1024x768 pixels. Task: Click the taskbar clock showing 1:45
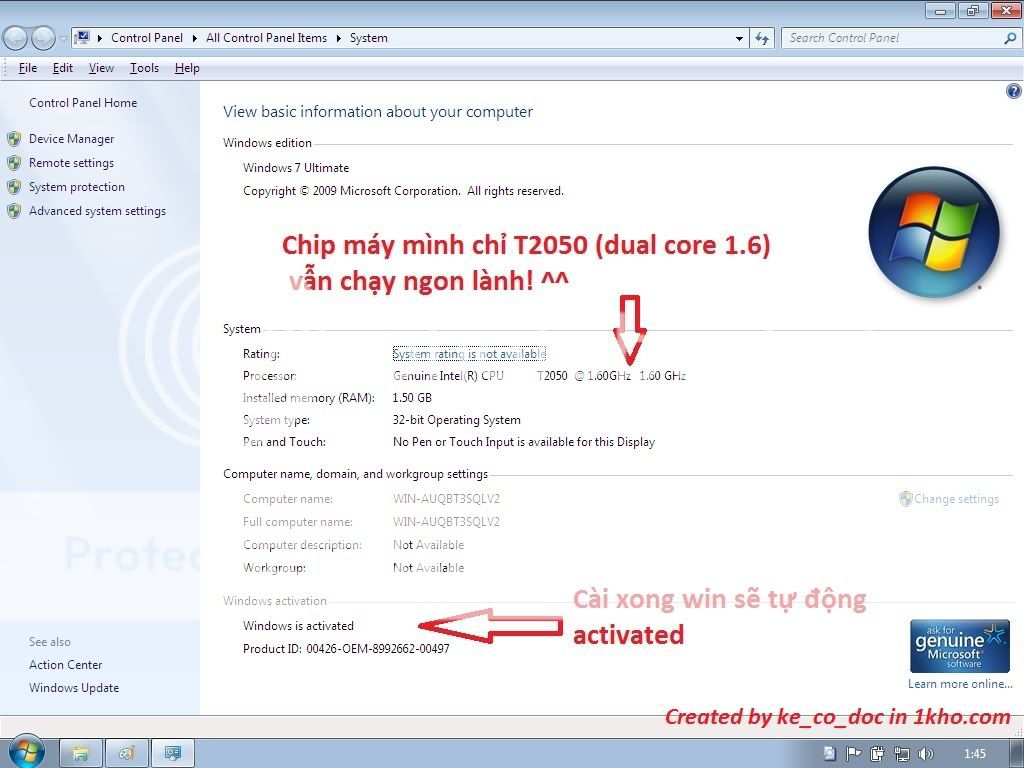(974, 754)
